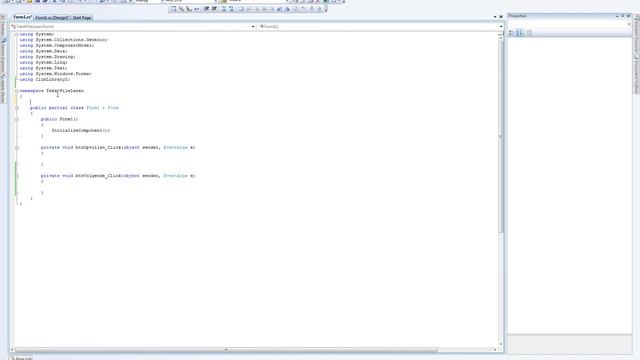Collapse the Form1() constructor block

pos(17,120)
